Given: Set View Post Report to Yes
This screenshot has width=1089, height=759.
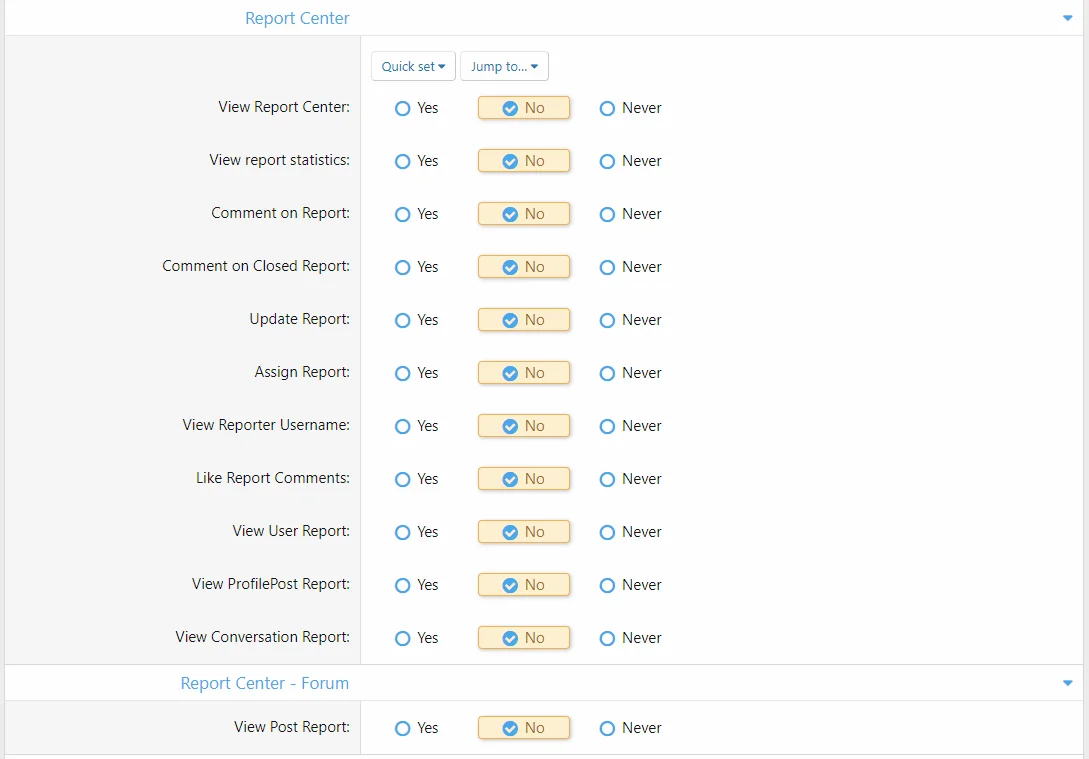Looking at the screenshot, I should [403, 728].
